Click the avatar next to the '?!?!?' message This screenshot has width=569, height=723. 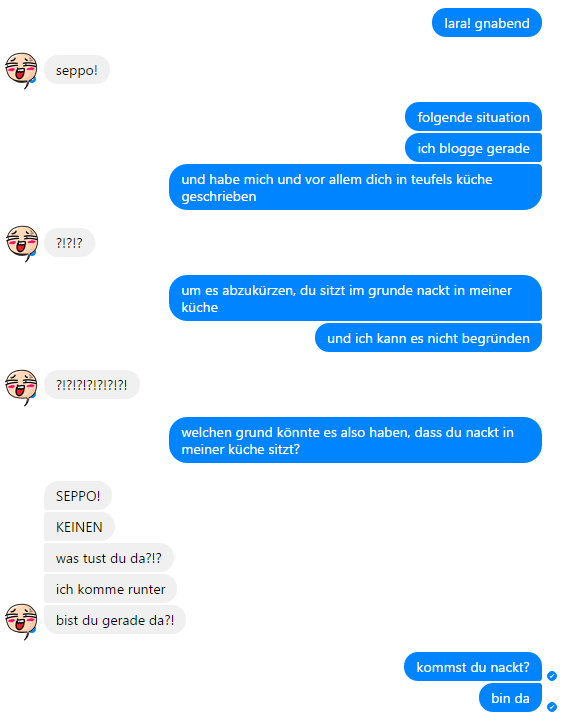pyautogui.click(x=21, y=243)
